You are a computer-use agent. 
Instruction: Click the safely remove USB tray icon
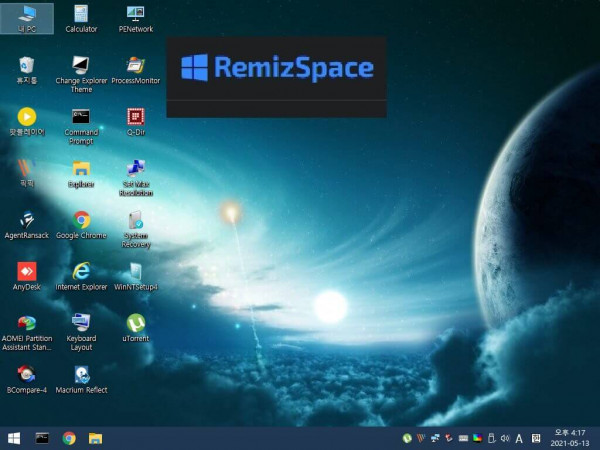(491, 438)
